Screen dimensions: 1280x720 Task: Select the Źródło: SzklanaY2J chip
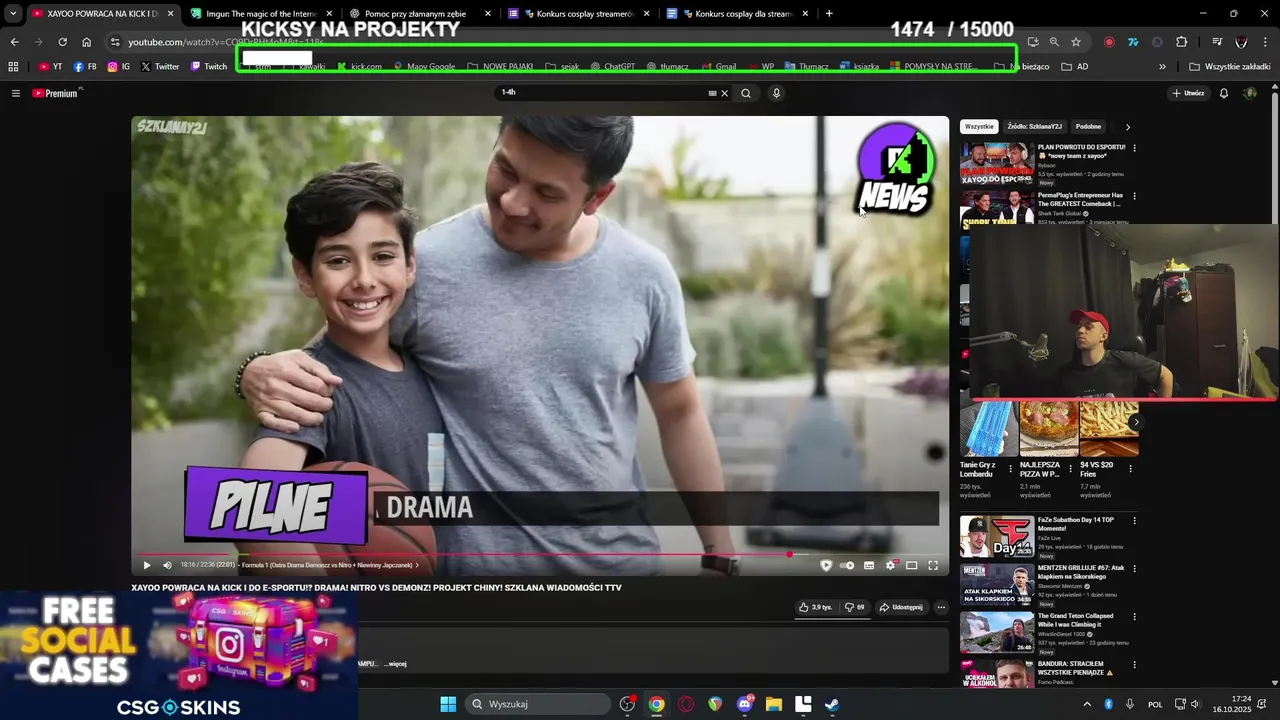pos(1035,127)
